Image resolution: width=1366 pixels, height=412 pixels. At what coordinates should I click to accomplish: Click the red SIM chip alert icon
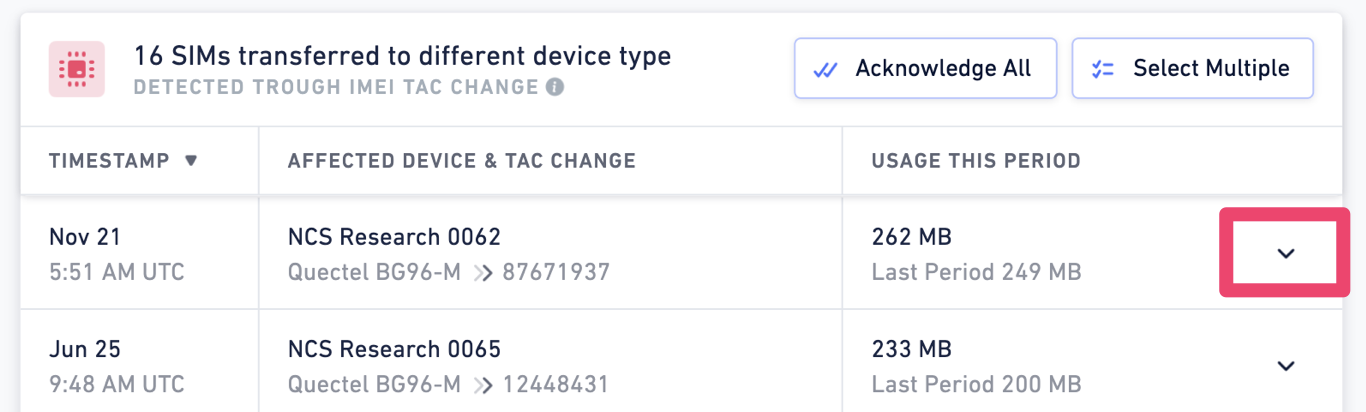click(x=77, y=69)
